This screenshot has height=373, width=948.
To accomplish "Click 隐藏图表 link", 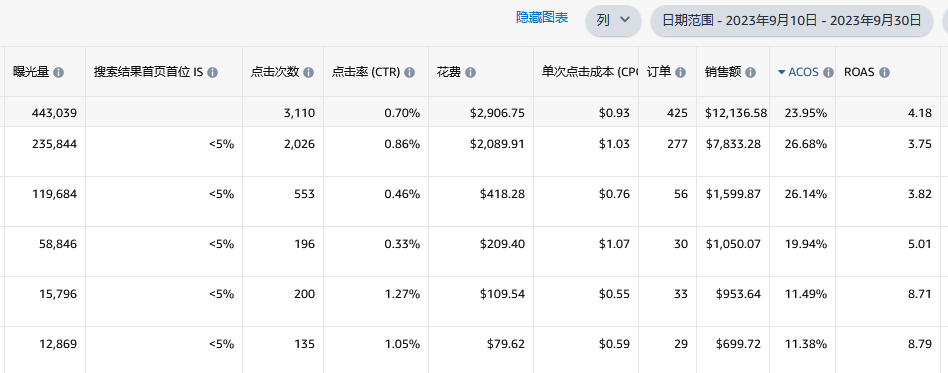I will [x=542, y=18].
